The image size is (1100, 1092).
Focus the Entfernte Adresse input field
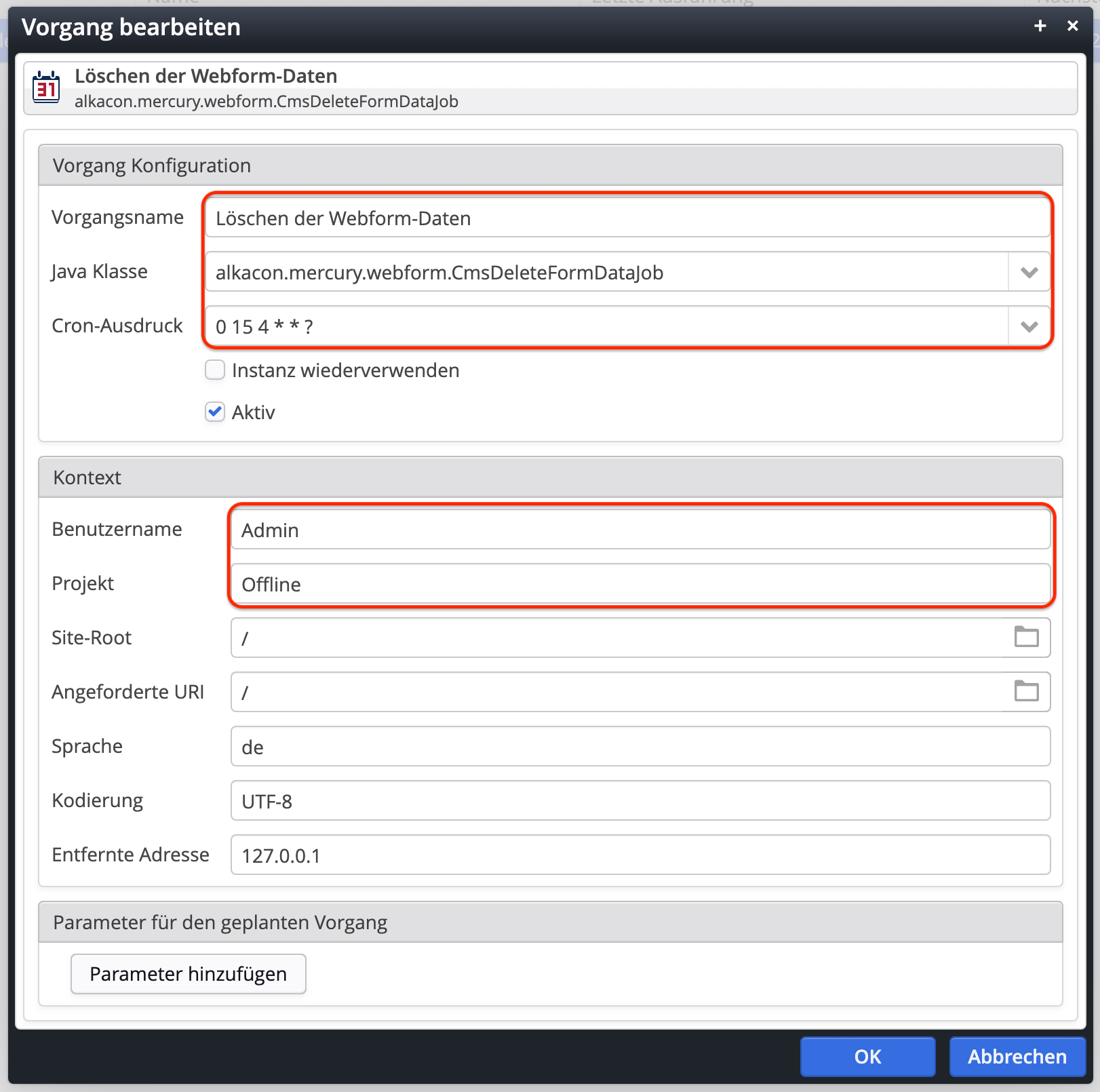640,855
